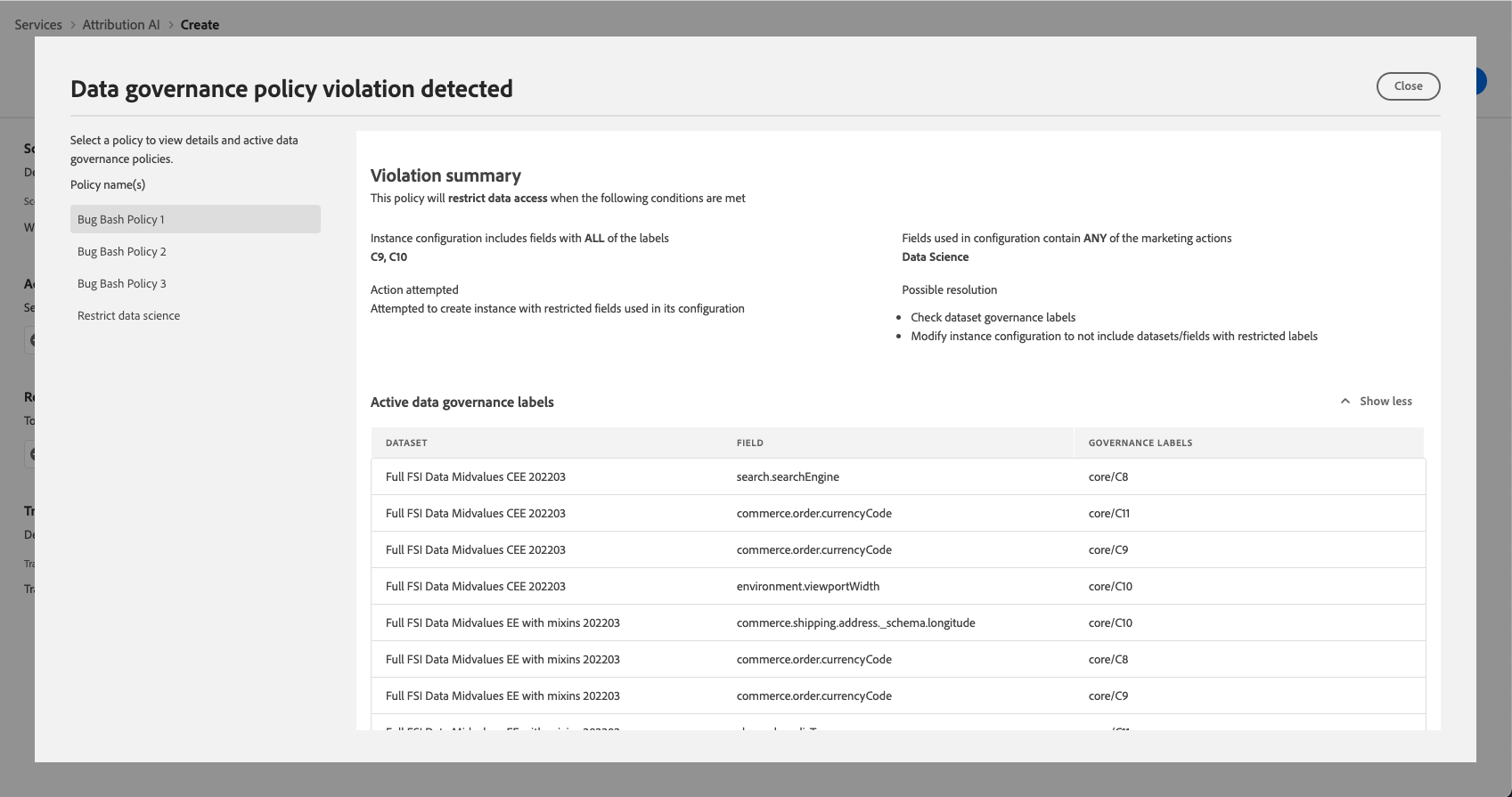
Task: Click the core/C8 label in mixins row
Action: (1108, 660)
